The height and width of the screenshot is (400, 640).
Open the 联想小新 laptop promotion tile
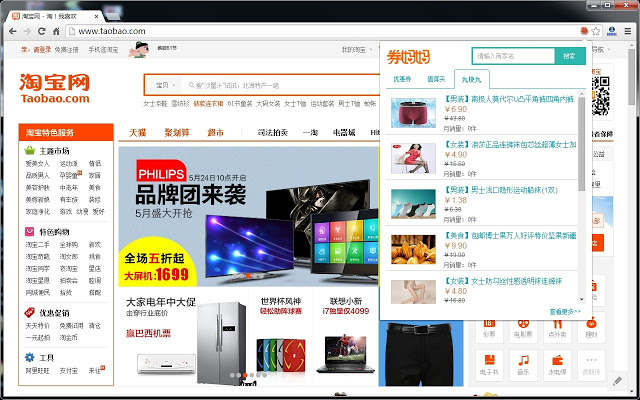[x=346, y=337]
